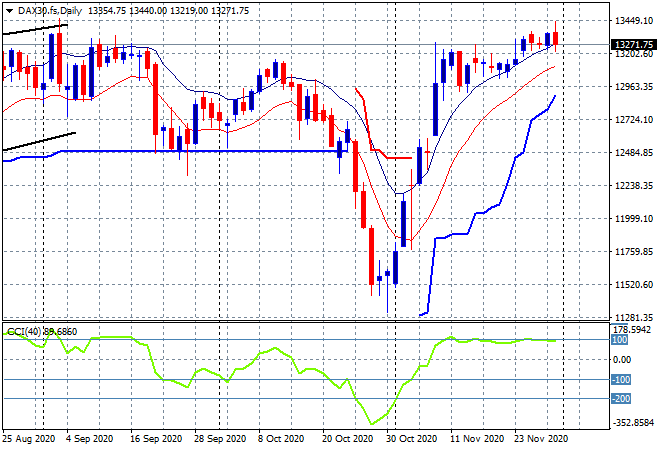Screen dimensions: 660x450
Task: Click the 25 Aug 2020 date marker
Action: [29, 439]
